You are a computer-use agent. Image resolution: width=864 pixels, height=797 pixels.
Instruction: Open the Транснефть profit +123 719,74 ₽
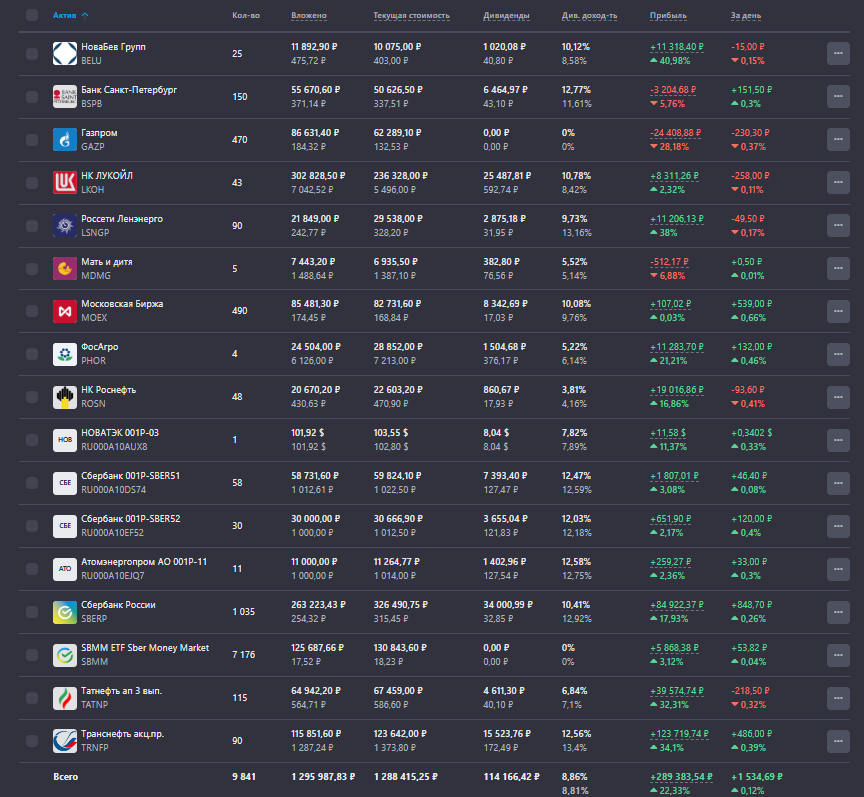(x=679, y=734)
